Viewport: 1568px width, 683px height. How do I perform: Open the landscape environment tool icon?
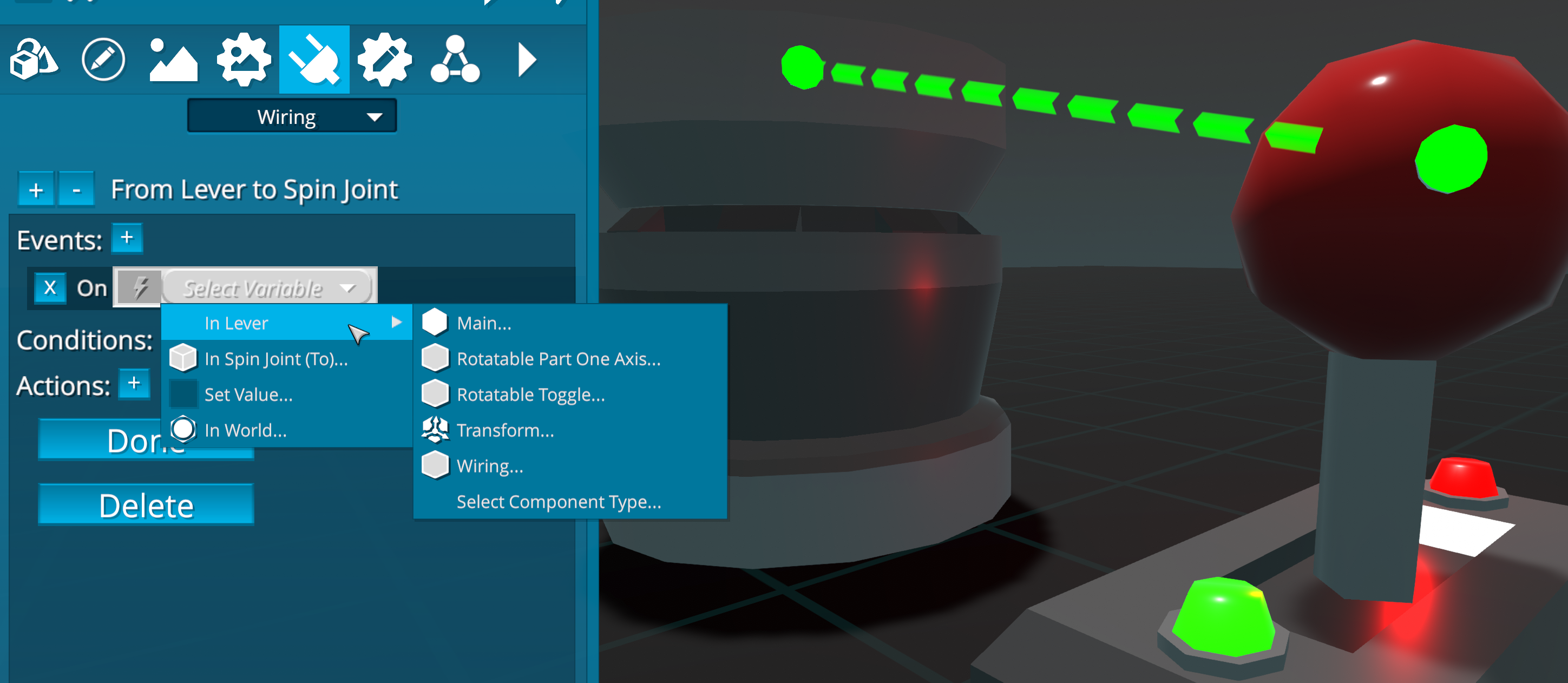pyautogui.click(x=174, y=60)
